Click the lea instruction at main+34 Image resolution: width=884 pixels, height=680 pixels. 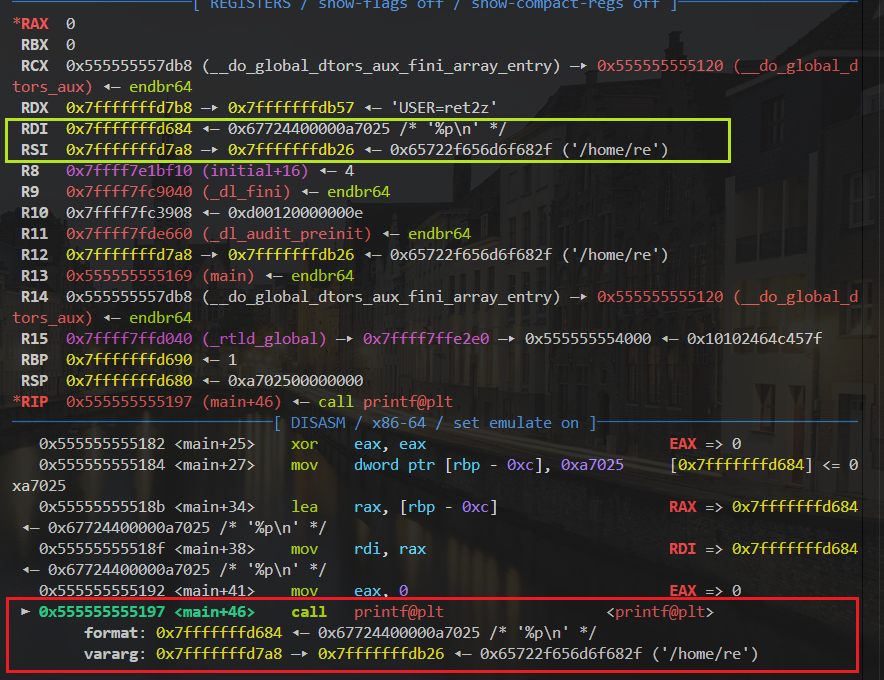pos(302,507)
